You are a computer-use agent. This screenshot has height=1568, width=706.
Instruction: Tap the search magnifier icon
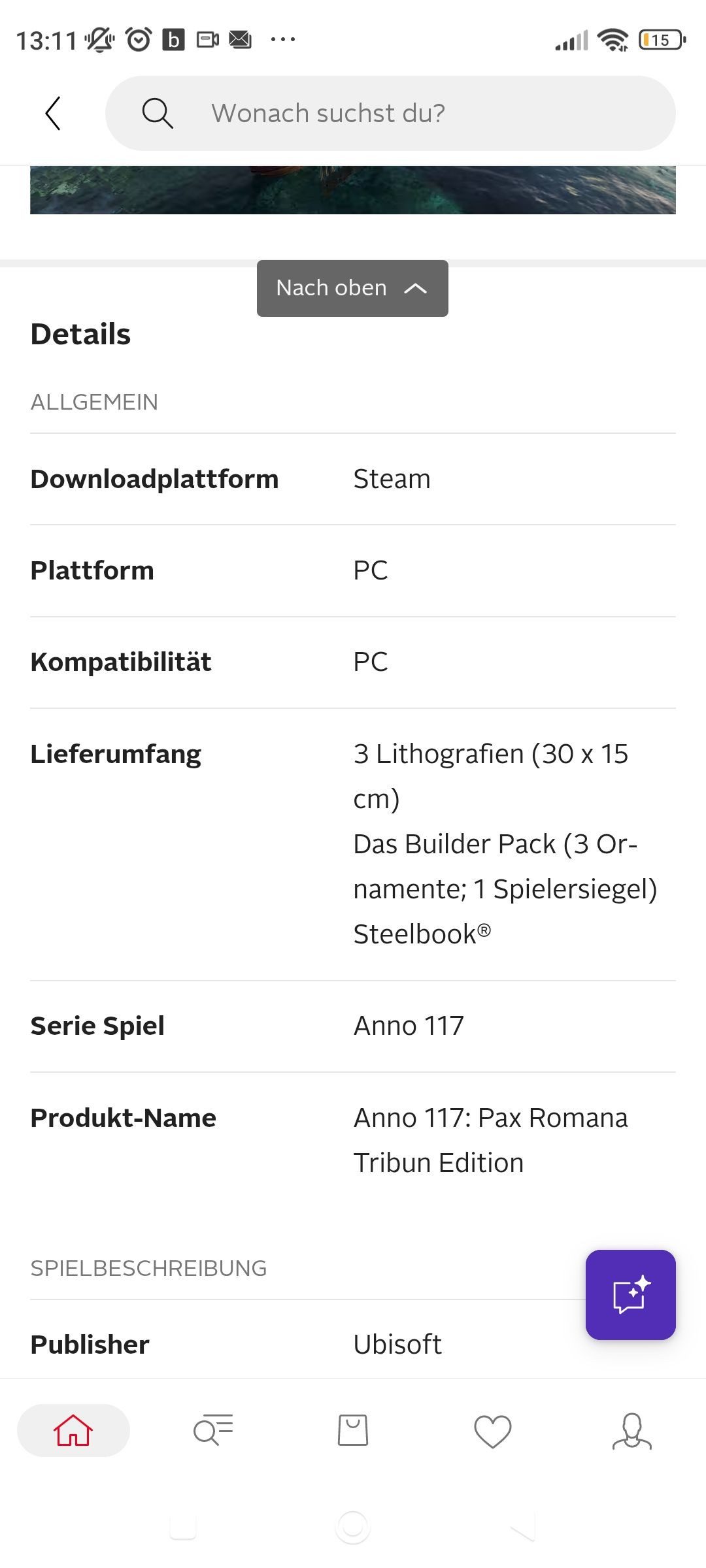click(x=158, y=114)
